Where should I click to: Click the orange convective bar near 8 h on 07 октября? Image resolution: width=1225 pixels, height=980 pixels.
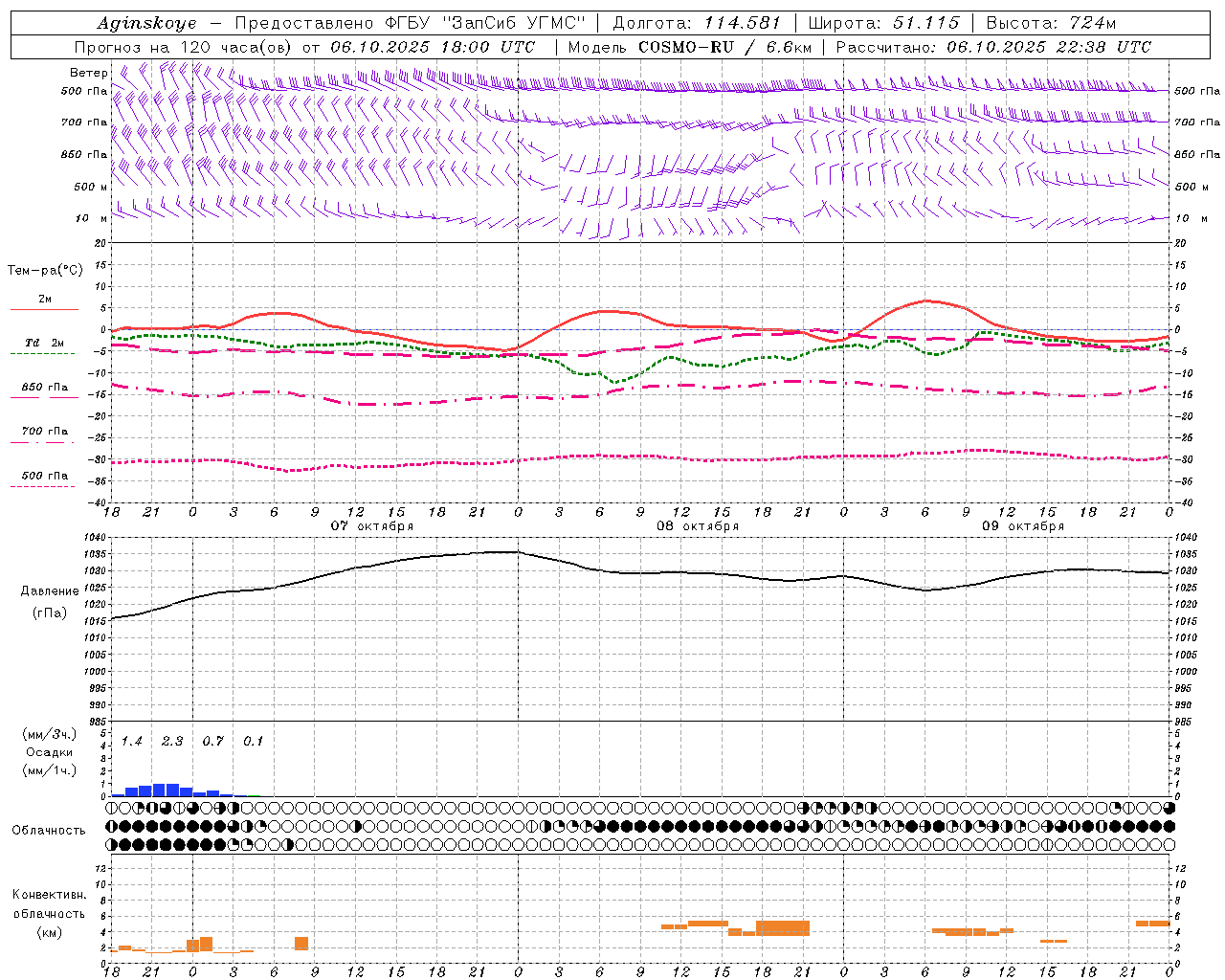301,944
